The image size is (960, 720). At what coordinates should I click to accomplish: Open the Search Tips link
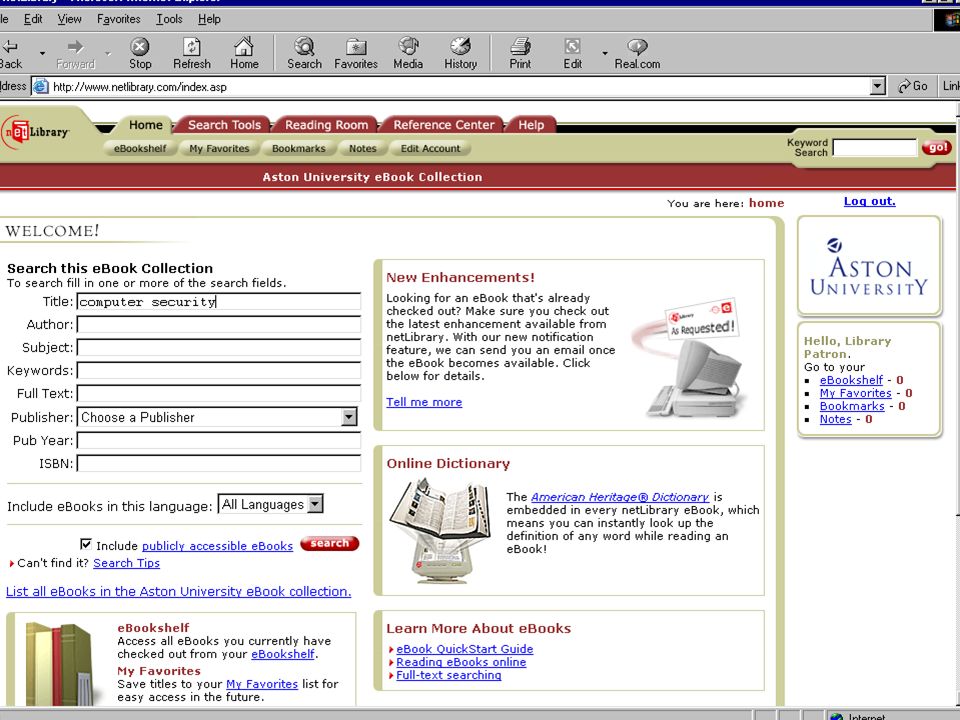tap(126, 563)
